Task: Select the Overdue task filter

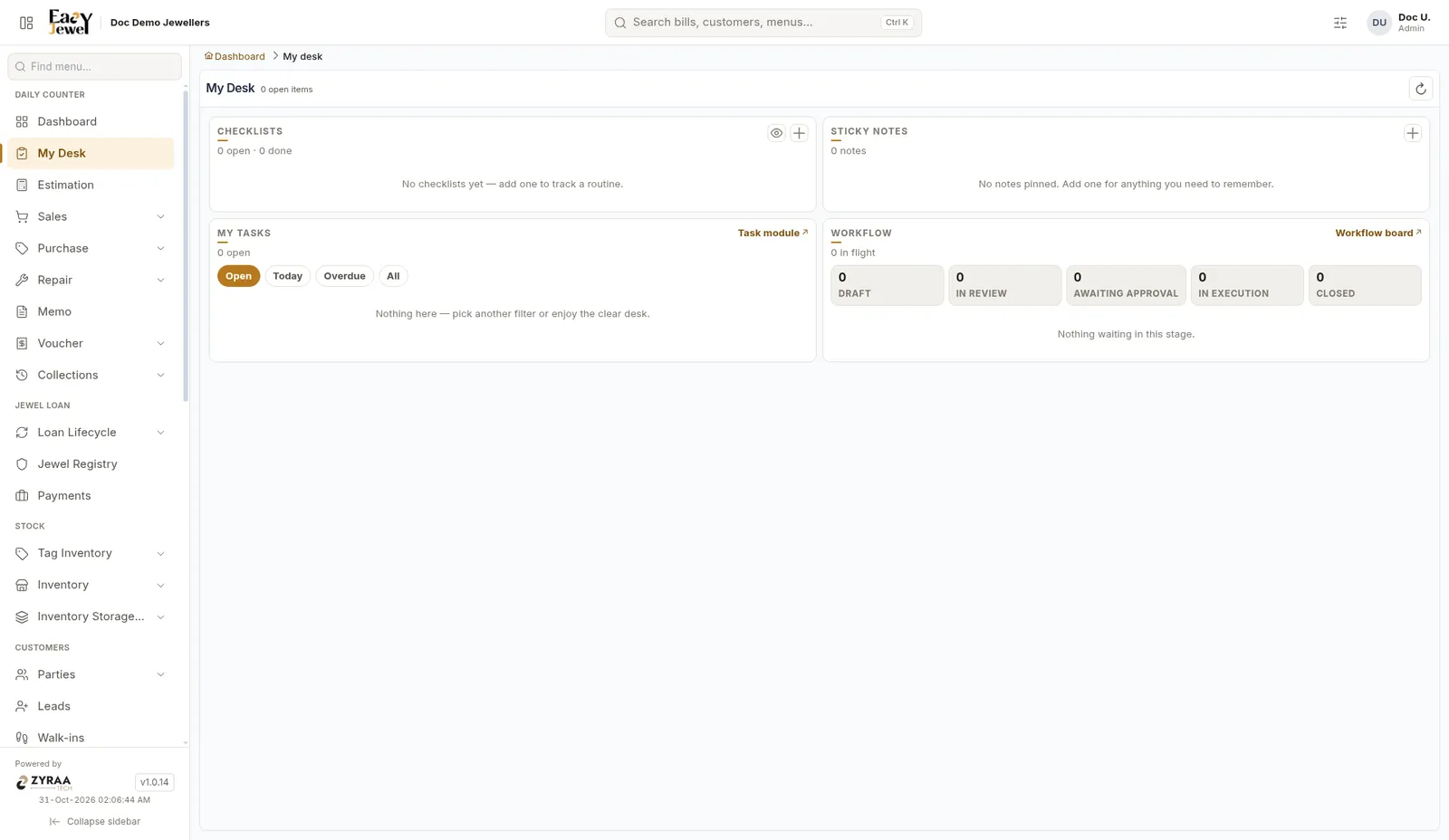Action: pos(344,276)
